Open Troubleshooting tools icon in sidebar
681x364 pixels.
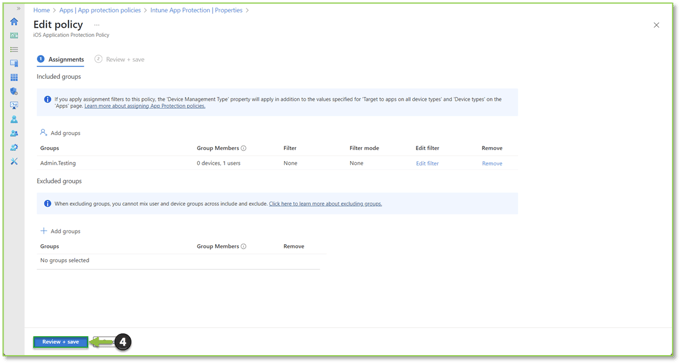[x=14, y=162]
